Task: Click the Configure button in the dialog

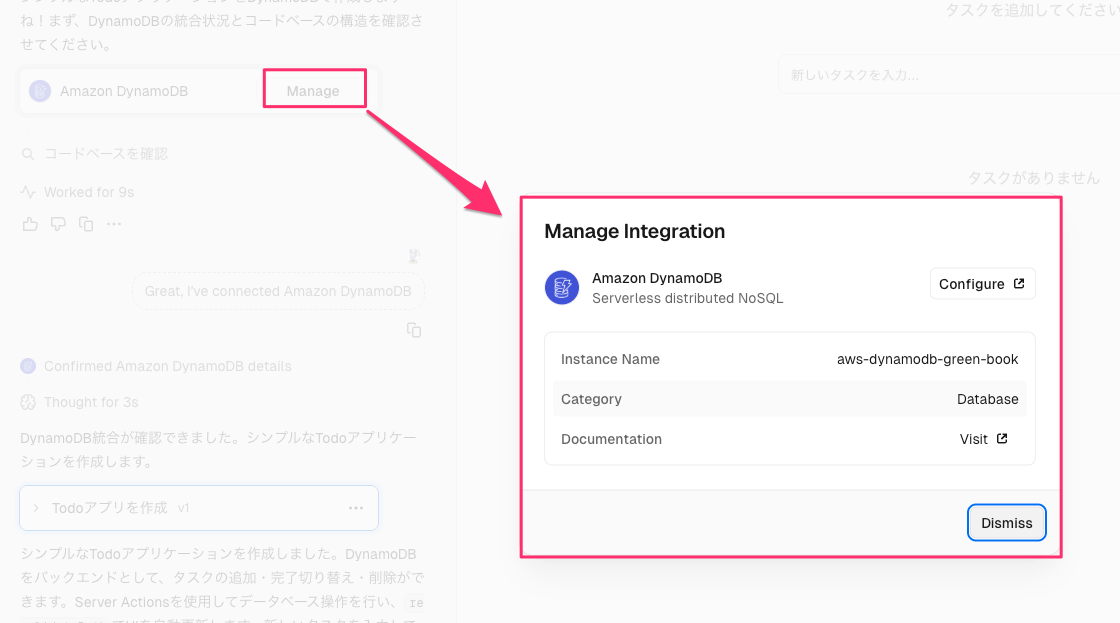Action: click(982, 284)
